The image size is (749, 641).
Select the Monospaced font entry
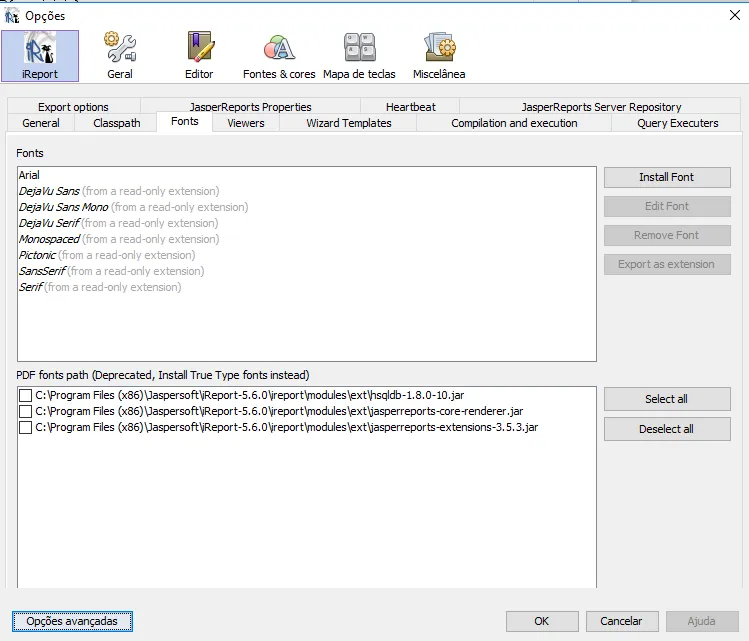(307, 239)
